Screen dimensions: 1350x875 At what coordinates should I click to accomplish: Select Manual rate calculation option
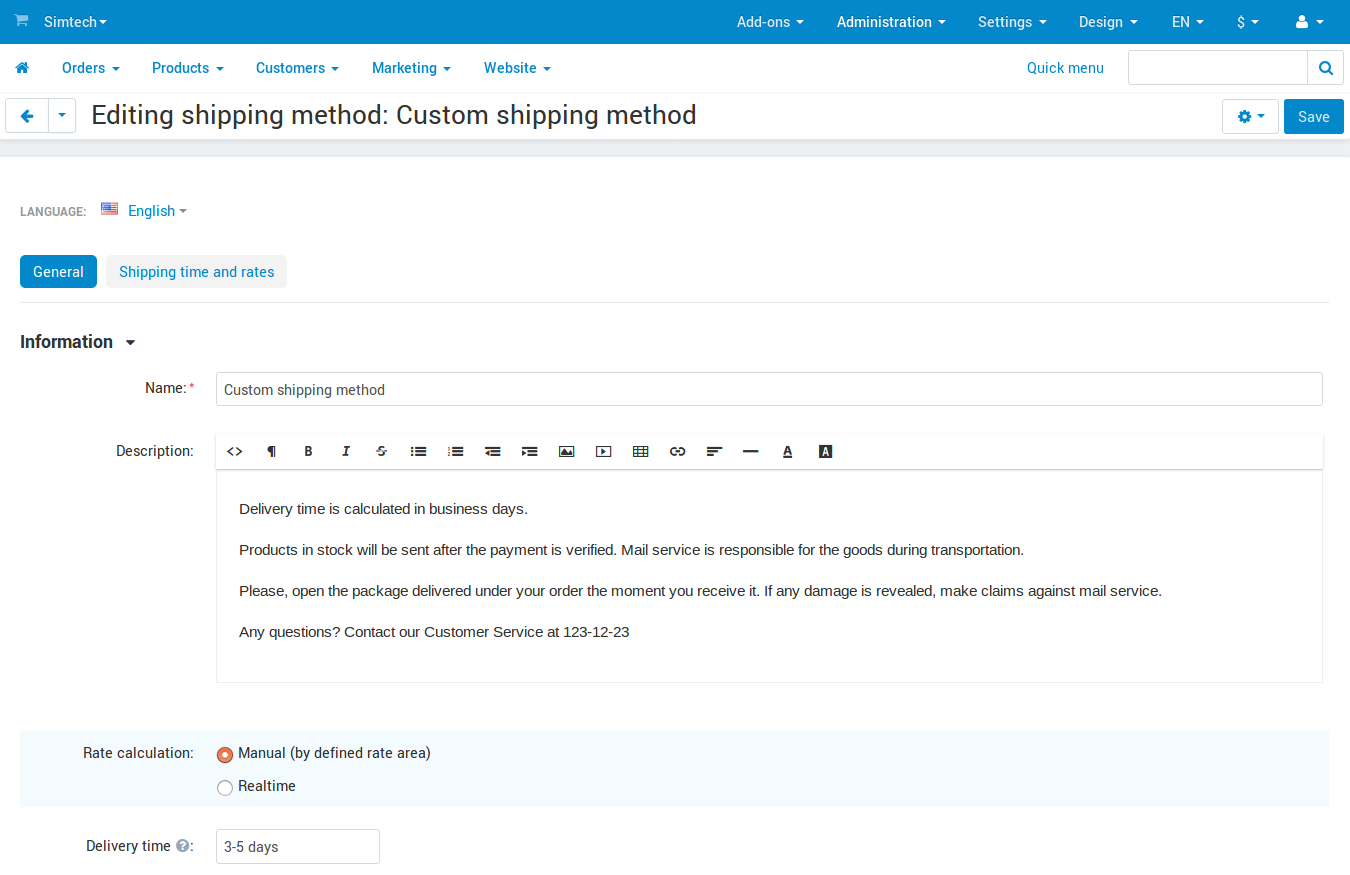tap(225, 754)
